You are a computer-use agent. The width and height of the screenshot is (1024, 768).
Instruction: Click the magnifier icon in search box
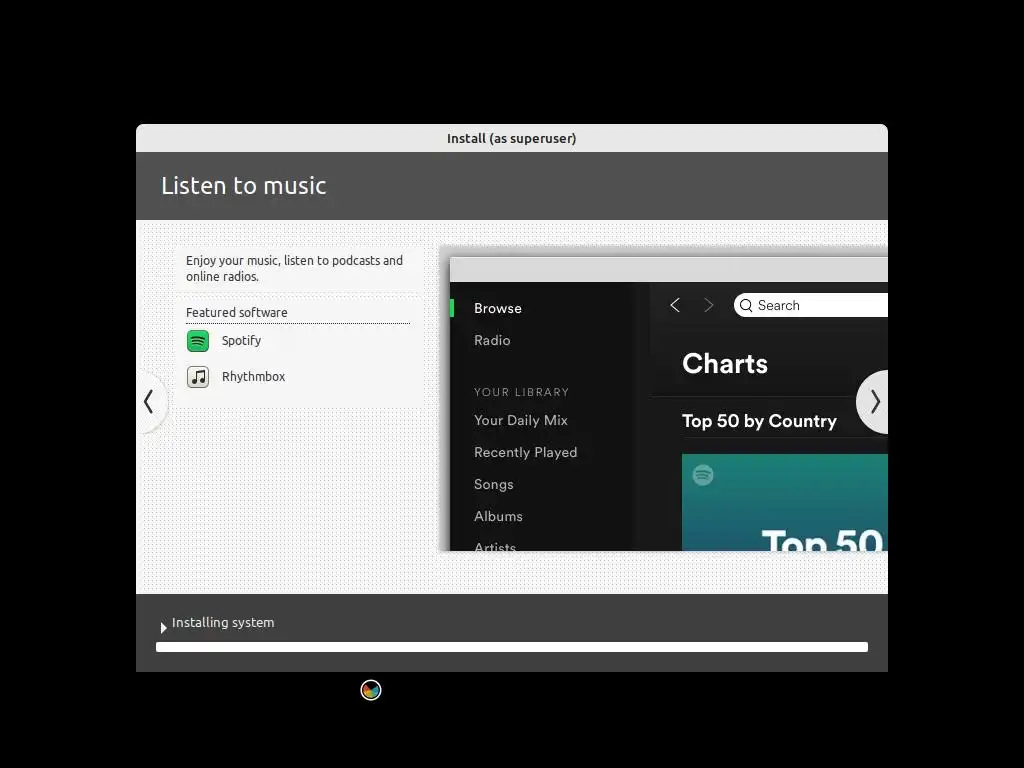pos(746,306)
